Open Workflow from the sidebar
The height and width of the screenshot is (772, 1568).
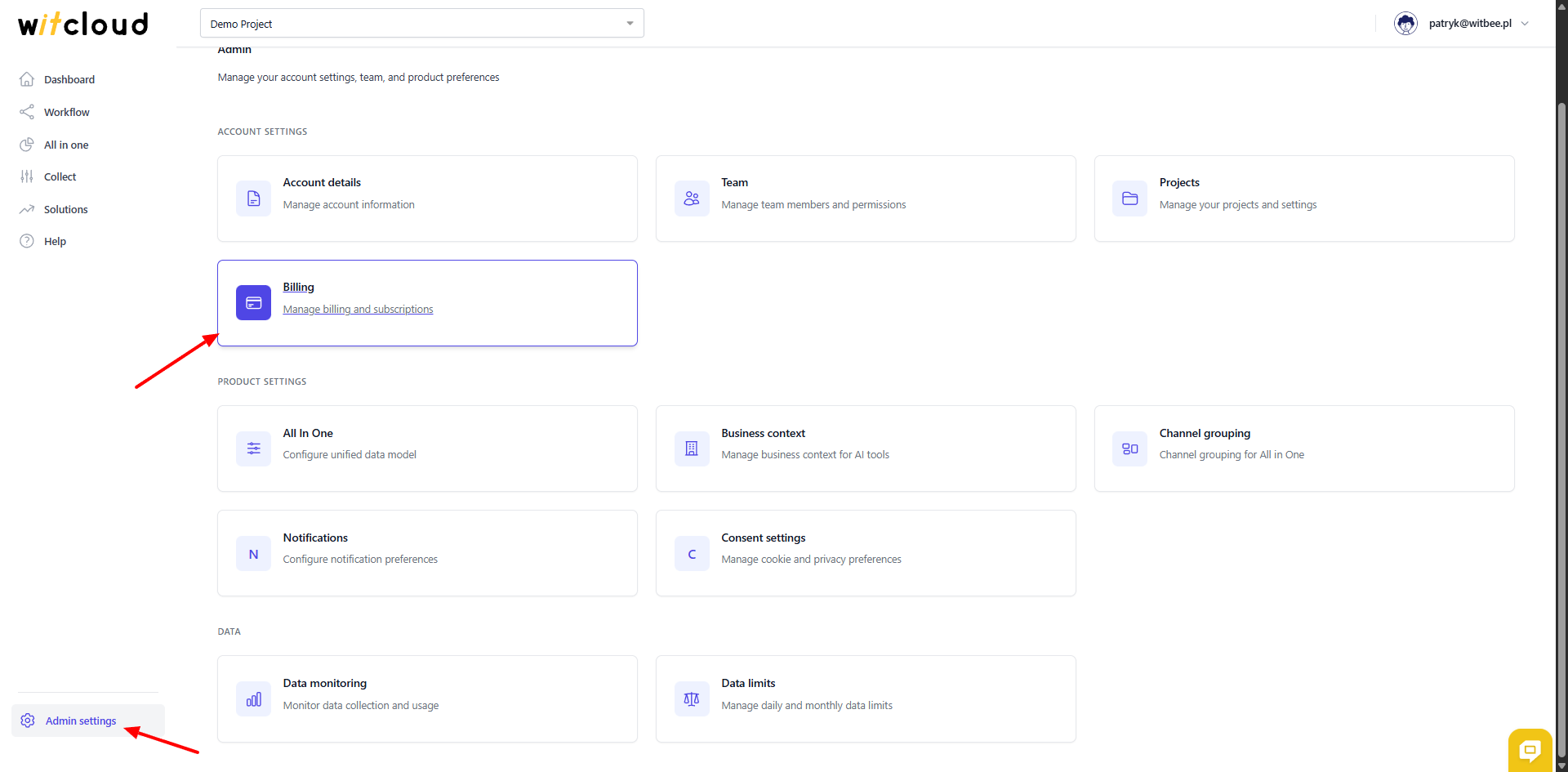(66, 112)
